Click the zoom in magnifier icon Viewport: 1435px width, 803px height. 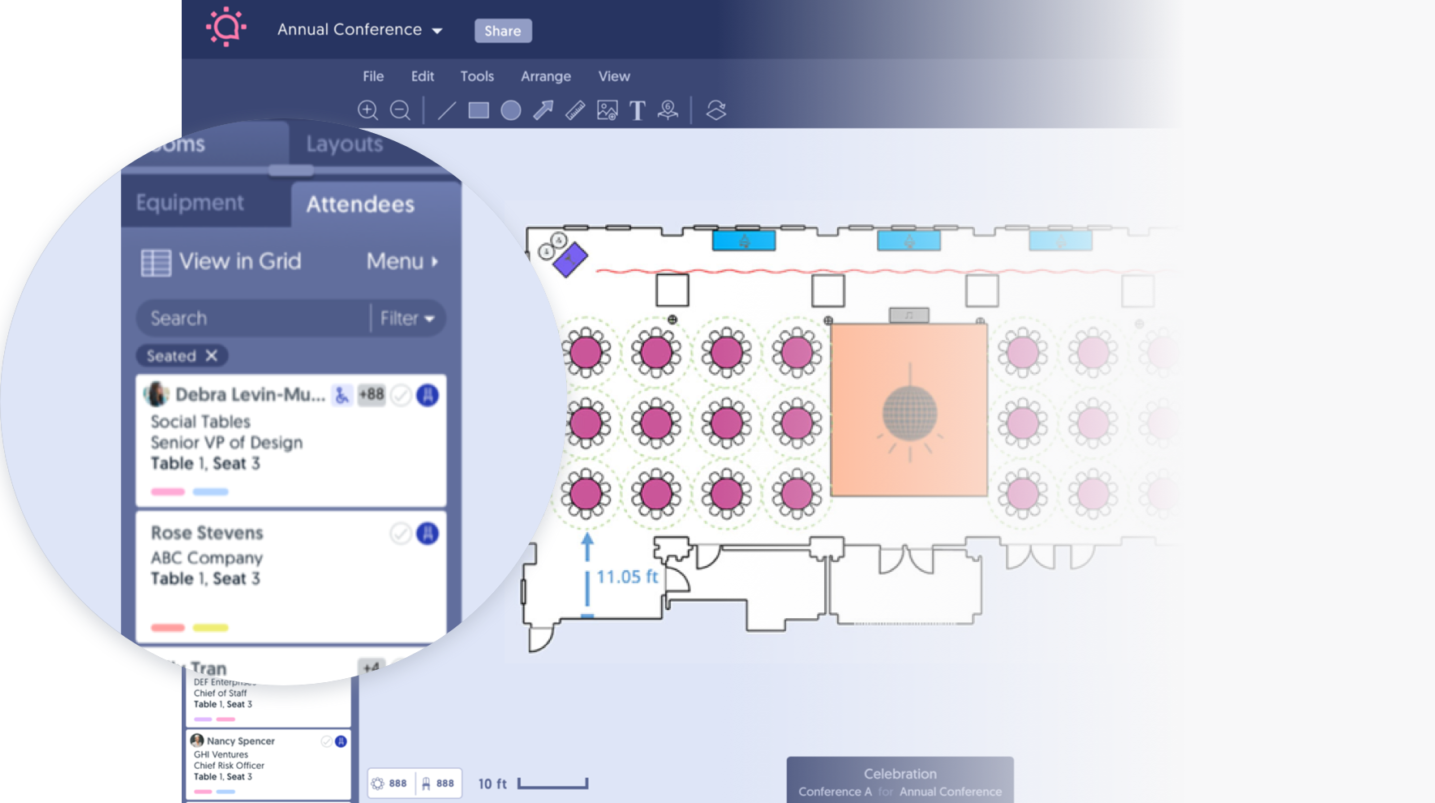pyautogui.click(x=368, y=110)
